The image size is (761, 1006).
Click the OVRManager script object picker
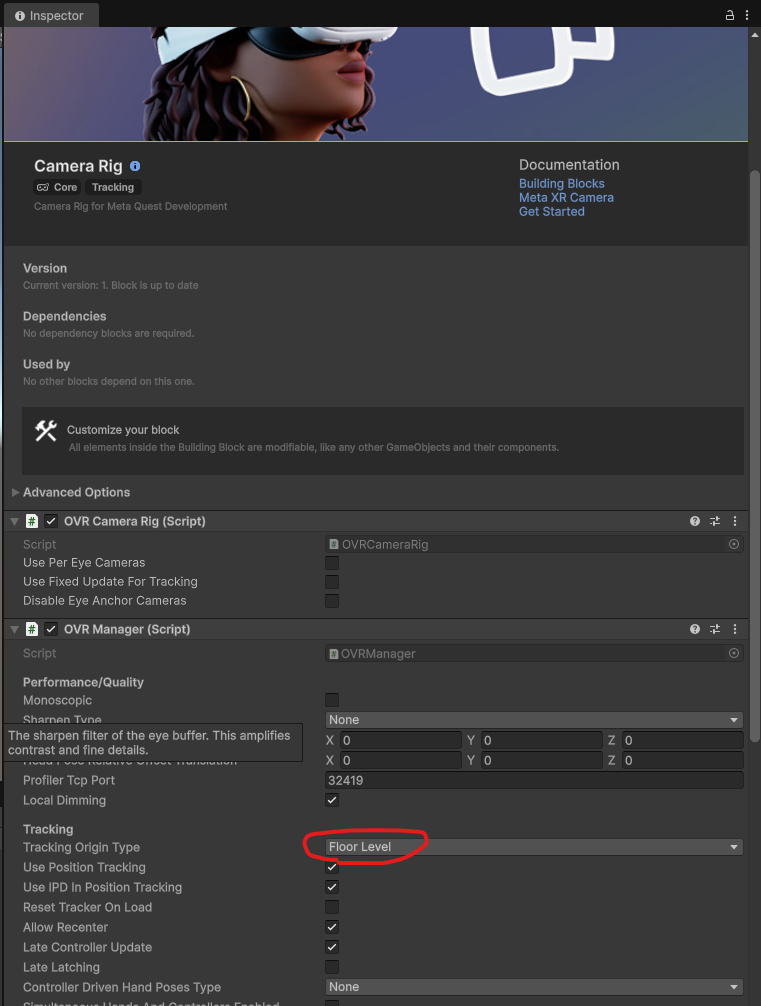pos(734,653)
